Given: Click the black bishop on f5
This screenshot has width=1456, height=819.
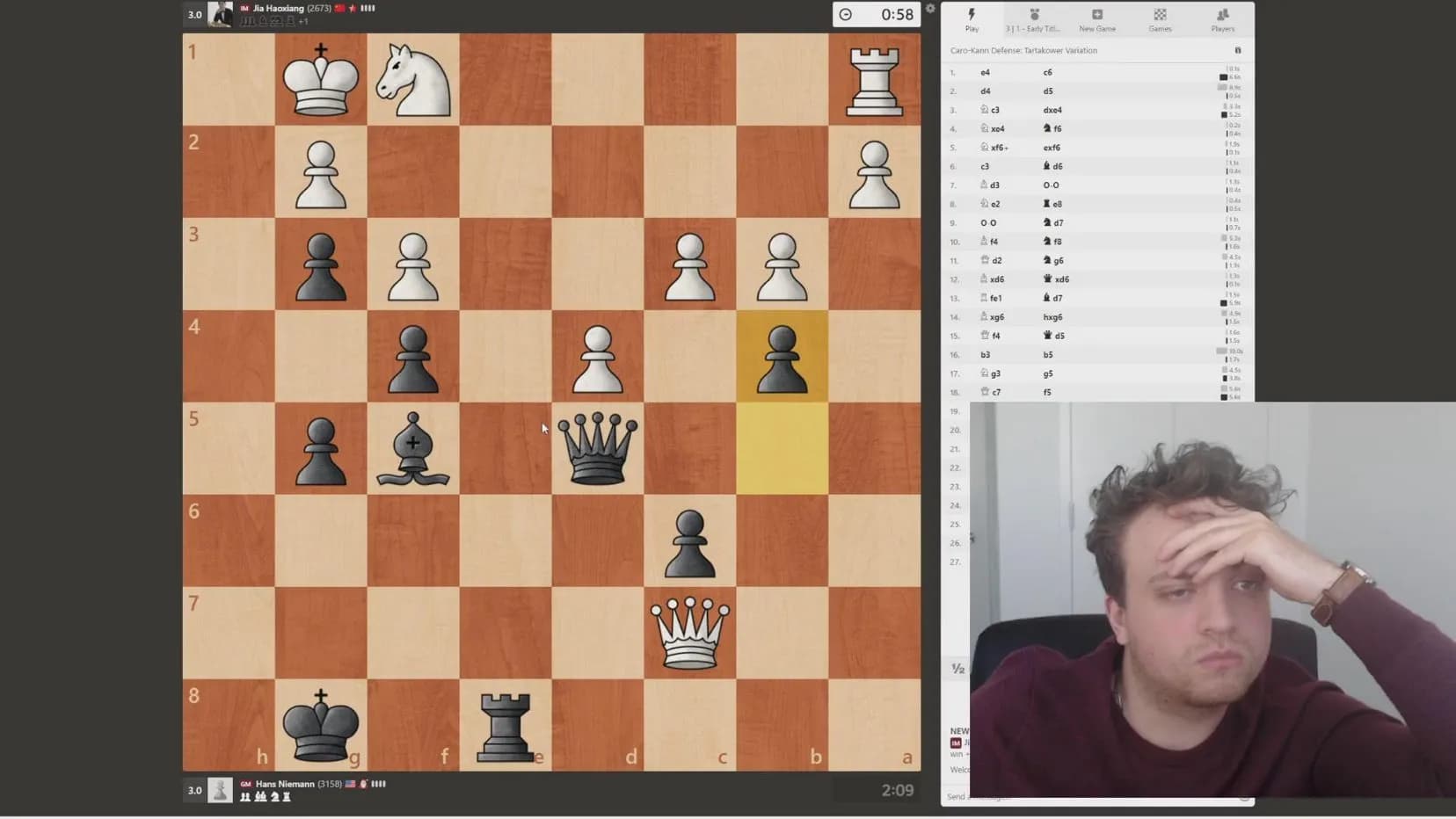Looking at the screenshot, I should 413,448.
